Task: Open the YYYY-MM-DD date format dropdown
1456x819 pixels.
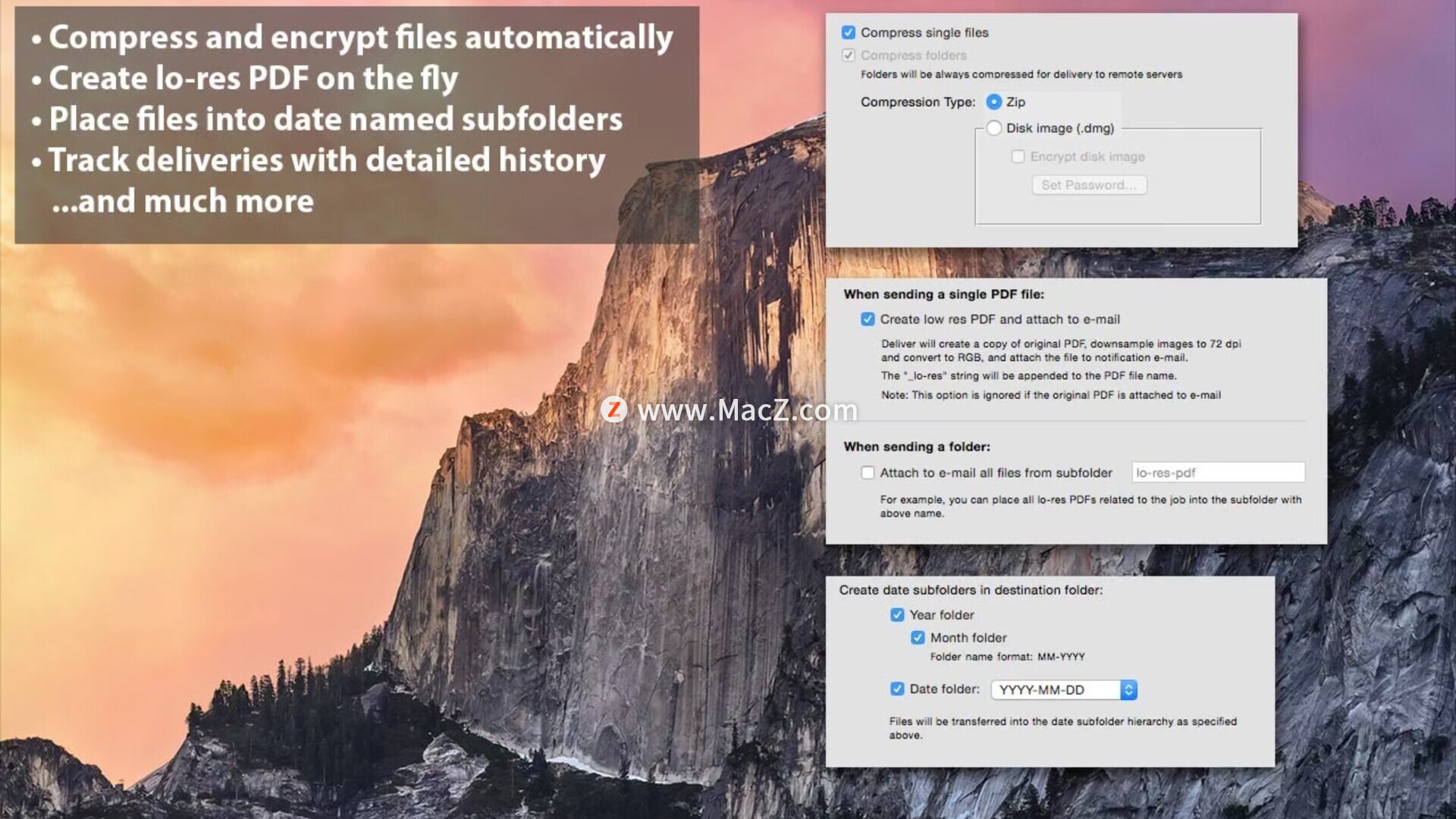Action: 1063,689
